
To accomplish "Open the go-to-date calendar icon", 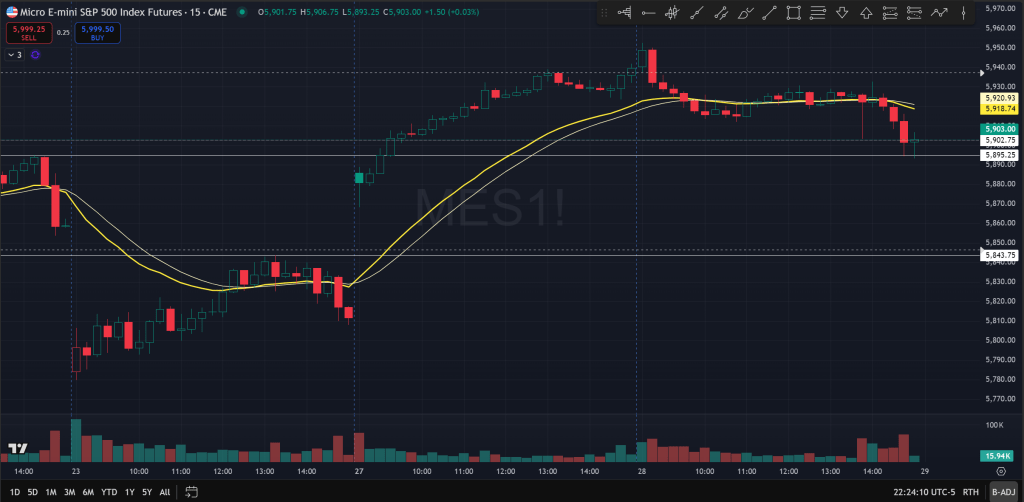I will pyautogui.click(x=191, y=492).
